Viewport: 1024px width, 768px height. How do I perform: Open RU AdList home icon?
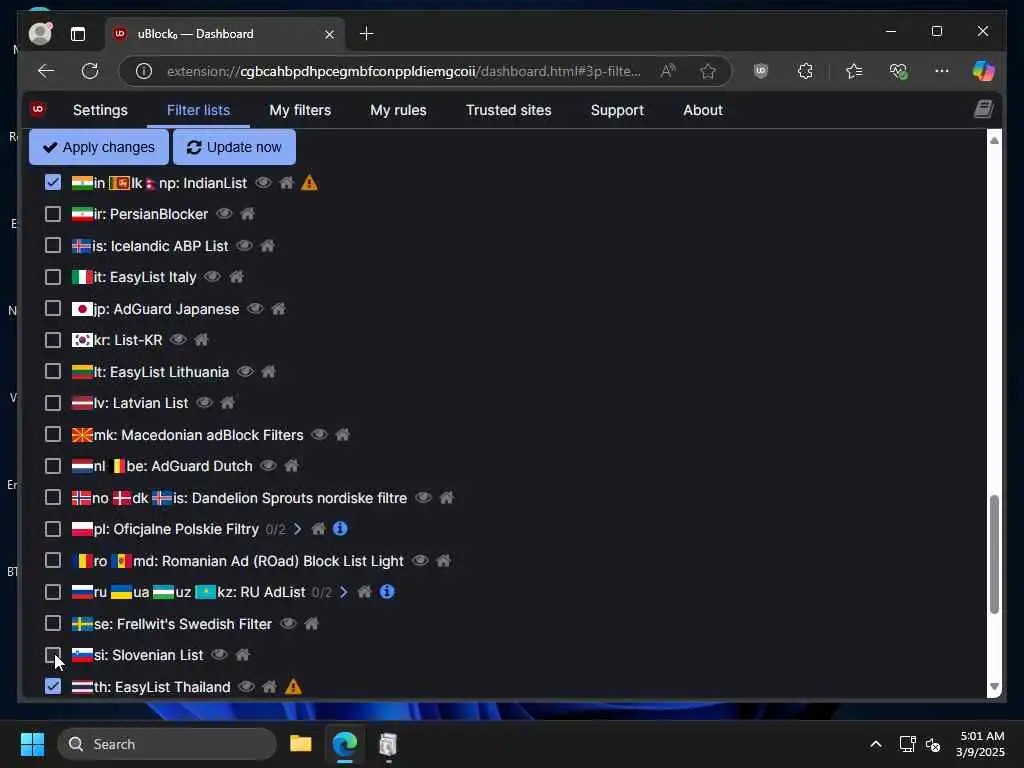pos(364,592)
